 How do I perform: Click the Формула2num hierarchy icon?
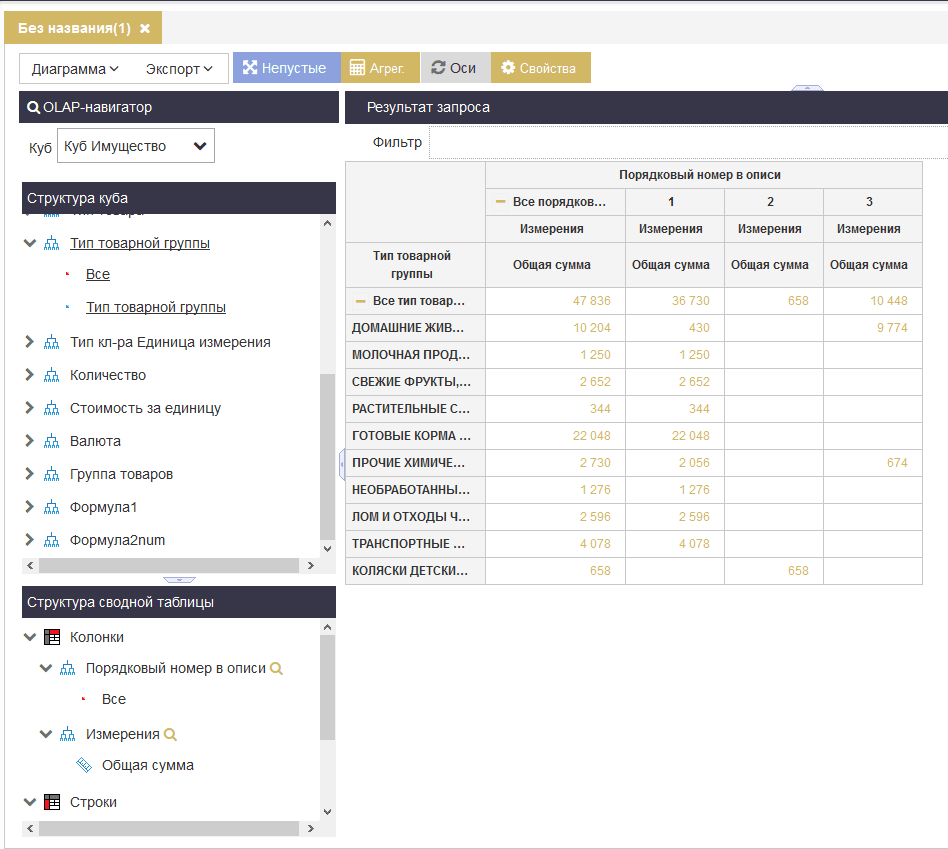click(52, 541)
